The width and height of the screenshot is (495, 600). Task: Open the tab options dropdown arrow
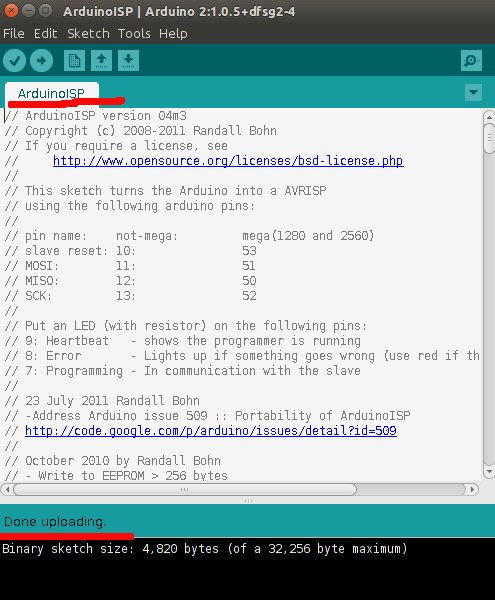click(473, 93)
